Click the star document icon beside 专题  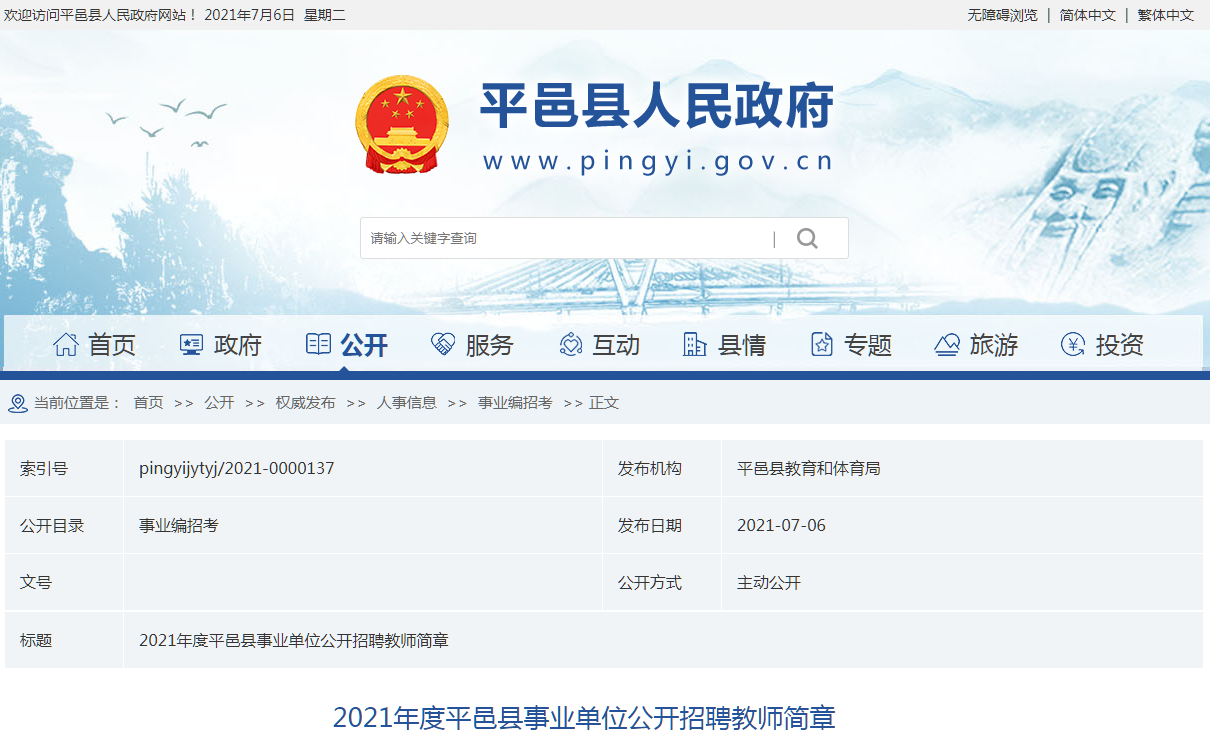point(821,345)
